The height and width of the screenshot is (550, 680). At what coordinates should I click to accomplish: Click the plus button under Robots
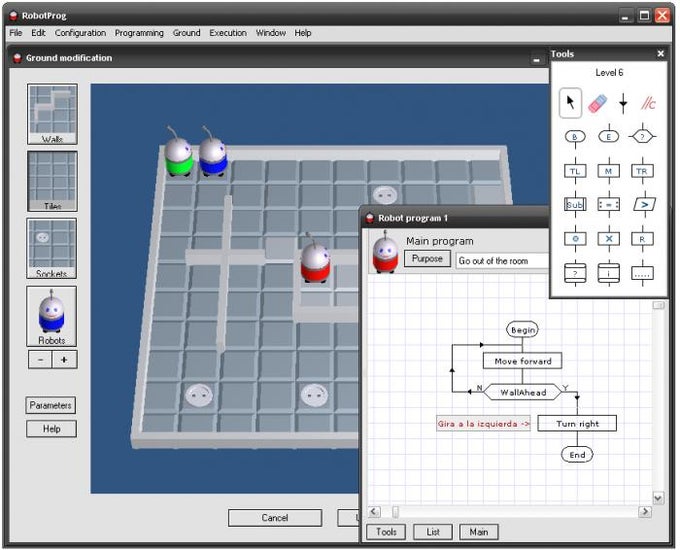65,360
